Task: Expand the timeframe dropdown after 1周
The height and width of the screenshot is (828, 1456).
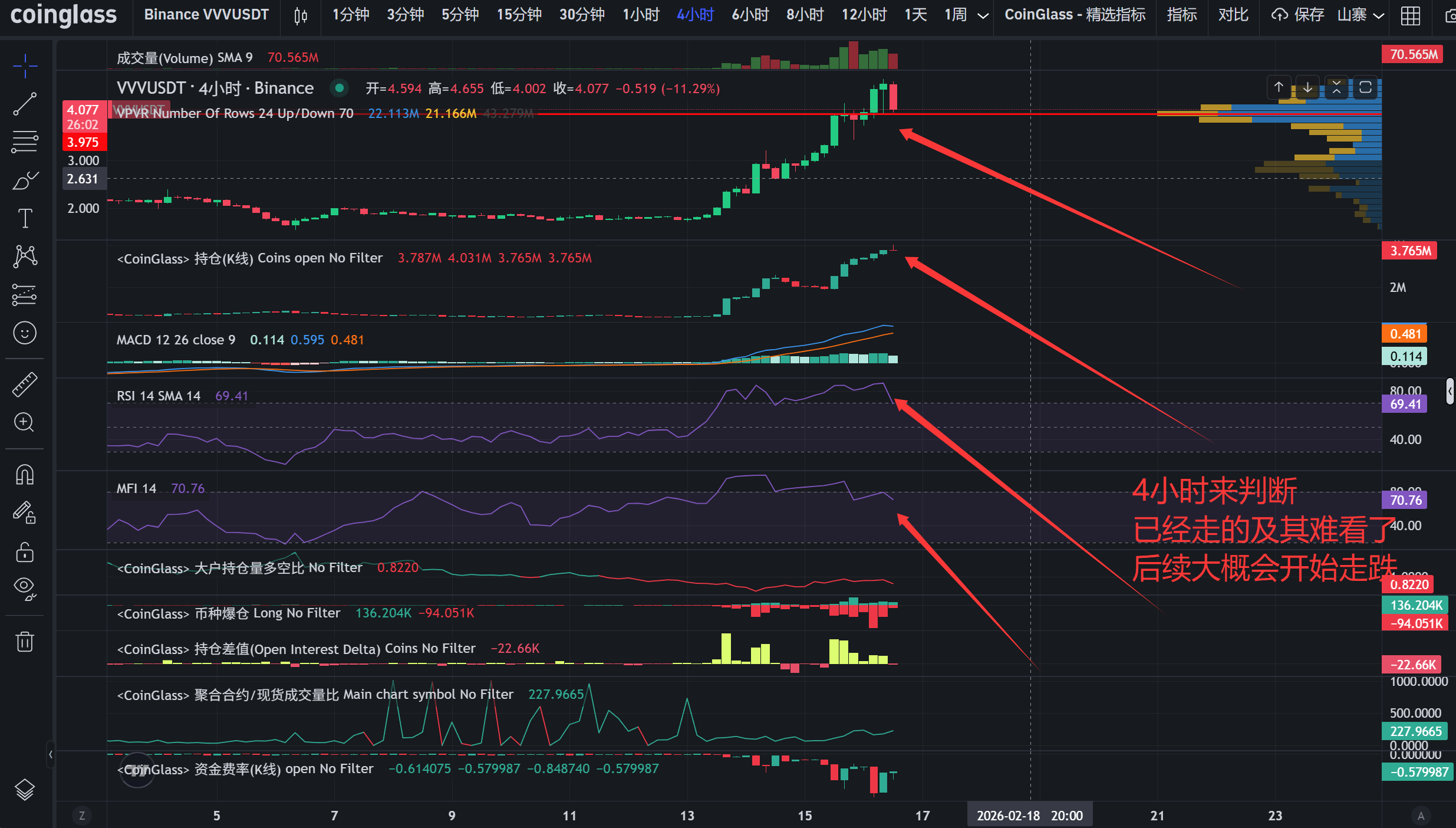Action: pyautogui.click(x=983, y=15)
